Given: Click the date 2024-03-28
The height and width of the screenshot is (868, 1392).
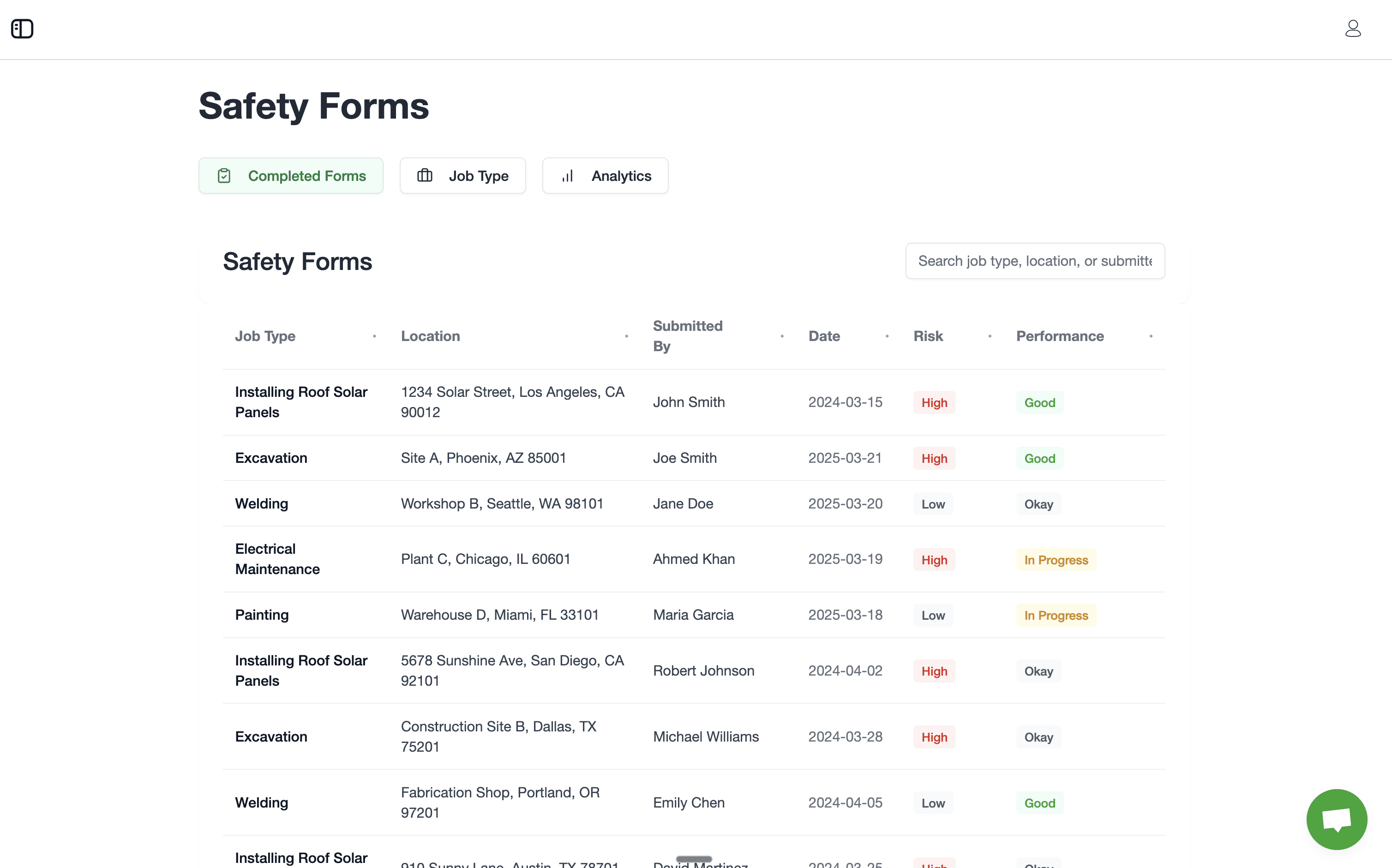Looking at the screenshot, I should [845, 736].
